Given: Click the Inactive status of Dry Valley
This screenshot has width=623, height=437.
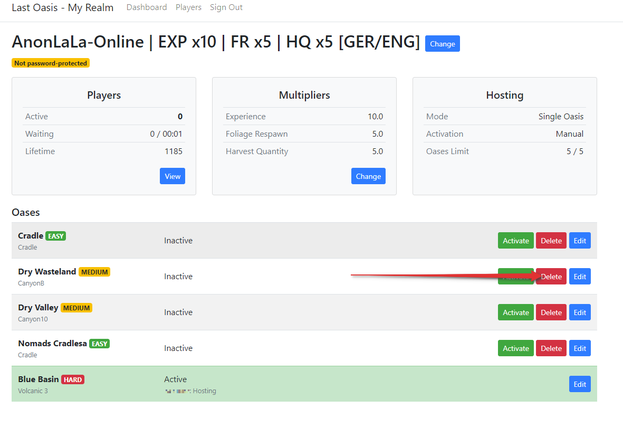Looking at the screenshot, I should click(x=178, y=312).
